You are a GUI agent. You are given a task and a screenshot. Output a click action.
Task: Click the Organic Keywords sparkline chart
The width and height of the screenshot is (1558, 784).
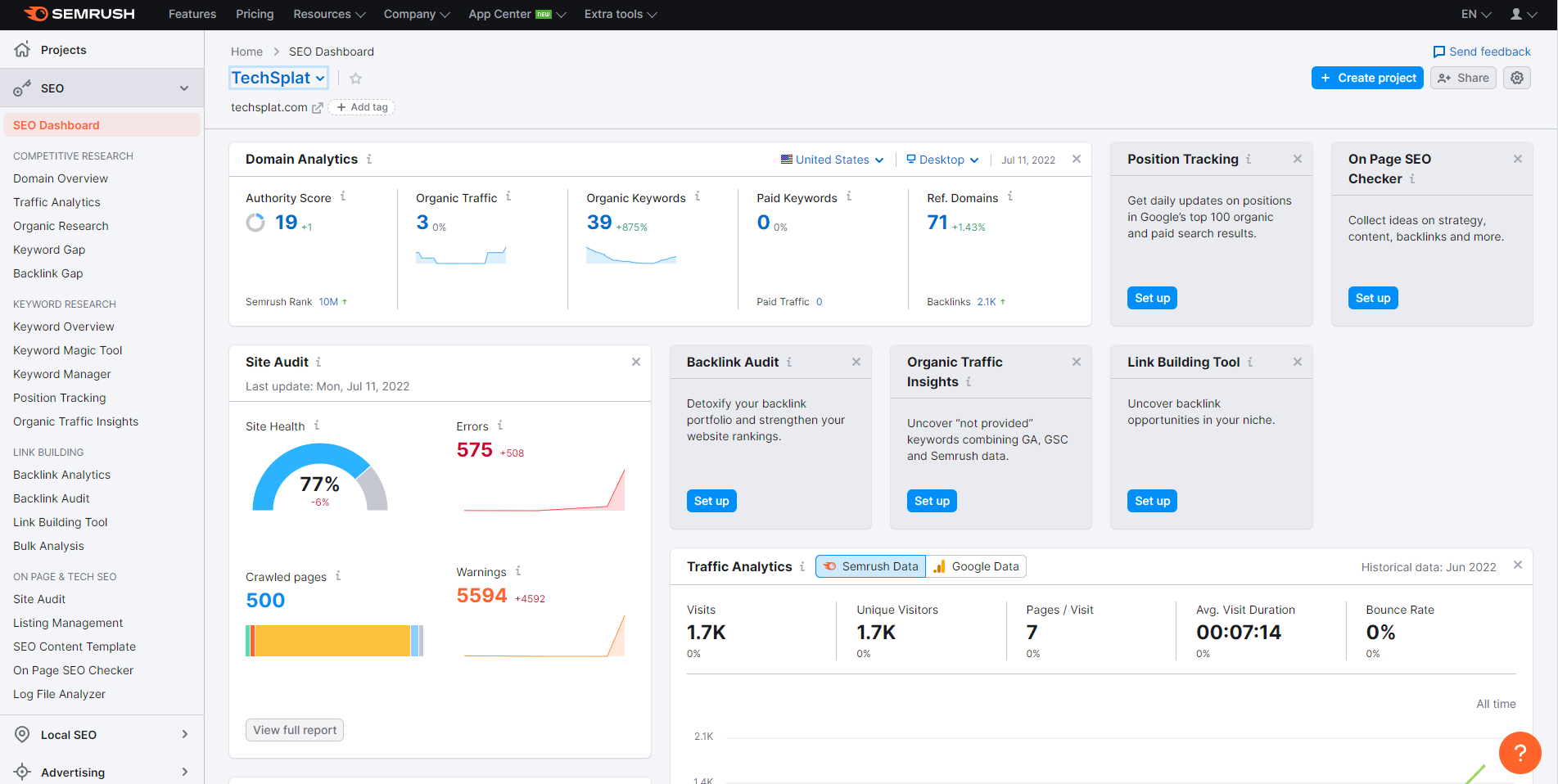coord(631,255)
